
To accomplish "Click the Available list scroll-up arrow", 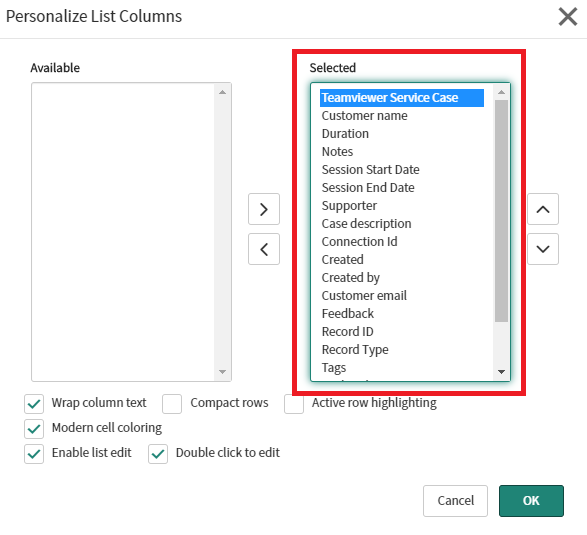I will point(222,92).
